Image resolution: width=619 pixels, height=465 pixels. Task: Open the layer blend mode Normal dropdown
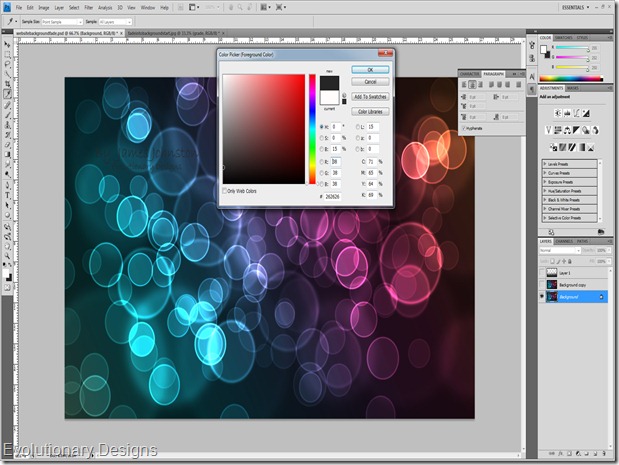coord(560,250)
